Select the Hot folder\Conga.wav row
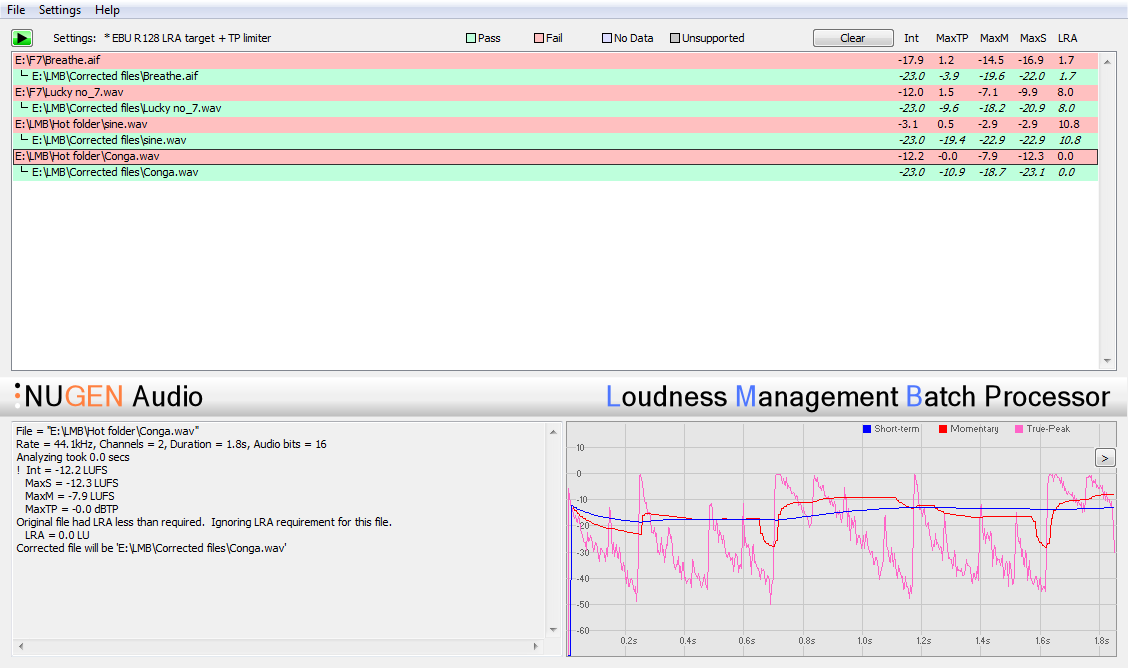The height and width of the screenshot is (668, 1128). click(555, 156)
